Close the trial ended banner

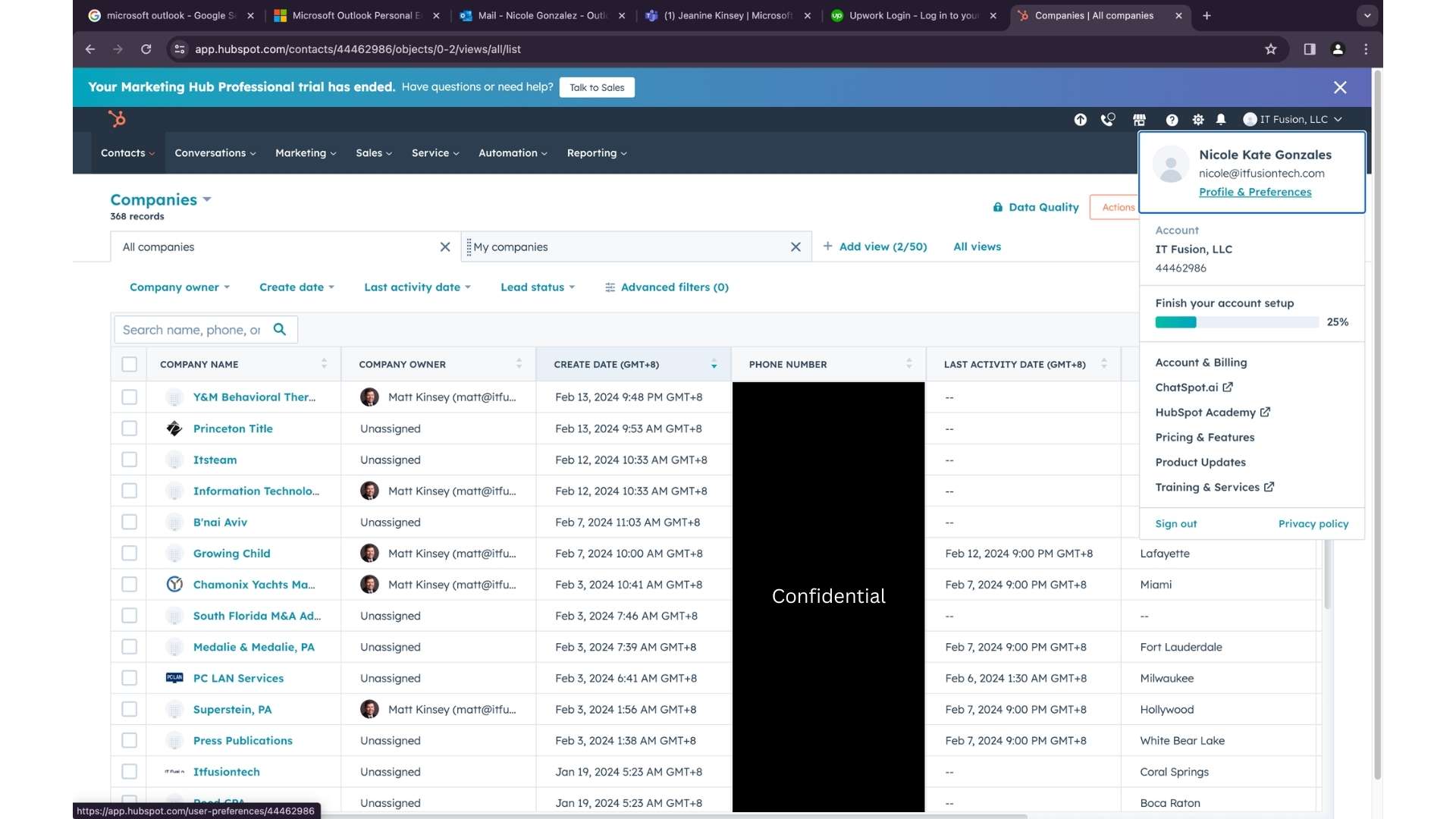coord(1340,87)
